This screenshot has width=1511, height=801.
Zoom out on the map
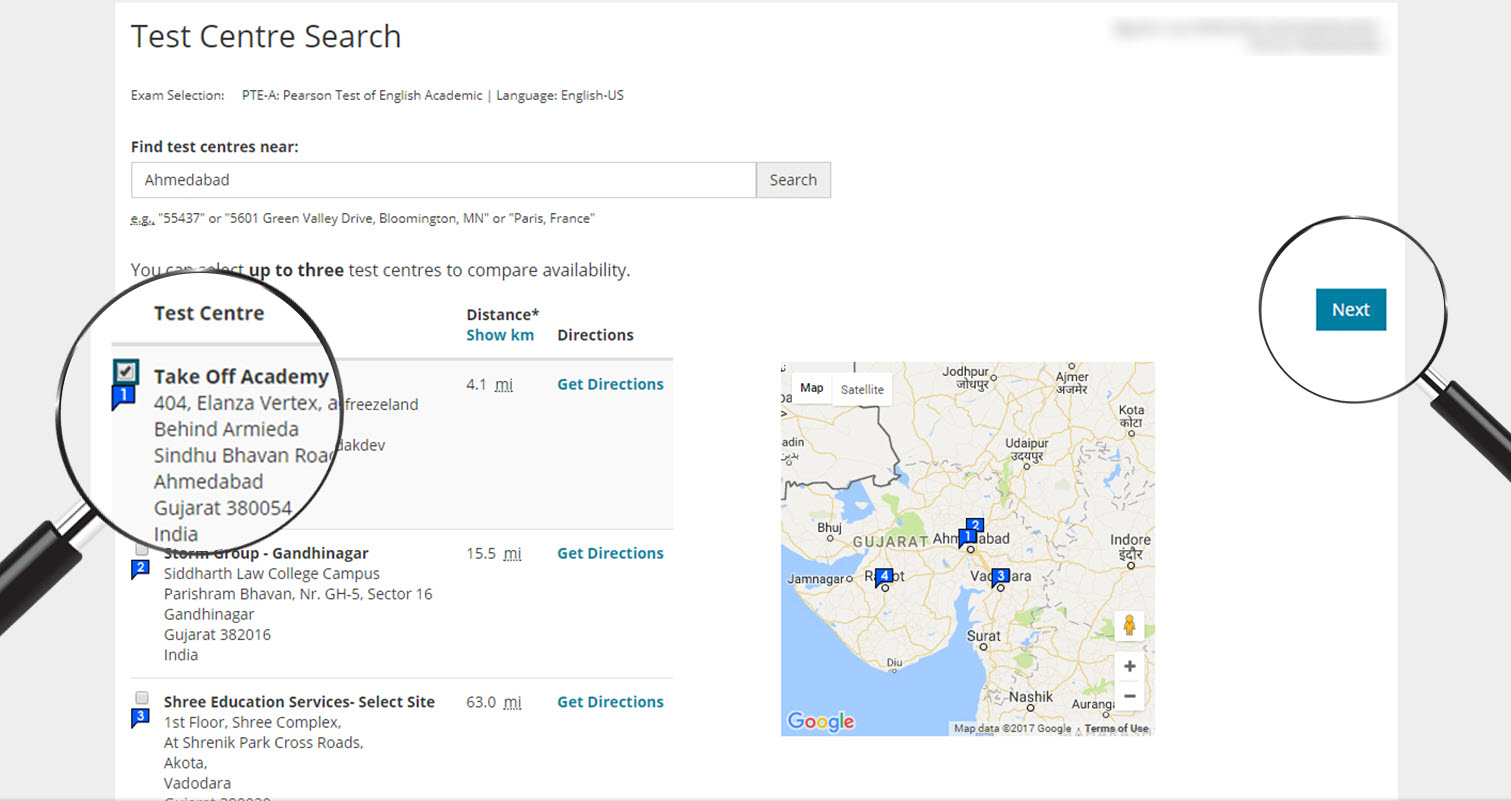[1129, 695]
